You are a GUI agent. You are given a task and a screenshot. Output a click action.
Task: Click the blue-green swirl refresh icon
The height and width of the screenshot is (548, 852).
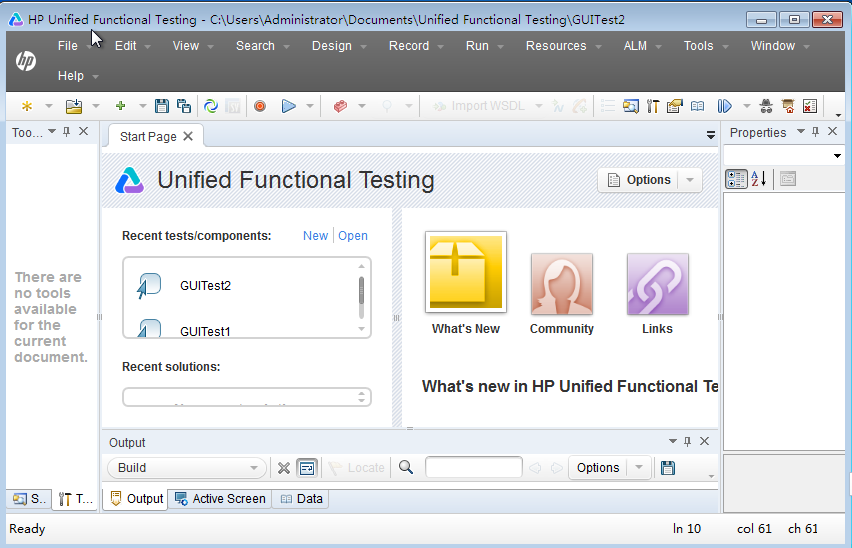coord(211,106)
